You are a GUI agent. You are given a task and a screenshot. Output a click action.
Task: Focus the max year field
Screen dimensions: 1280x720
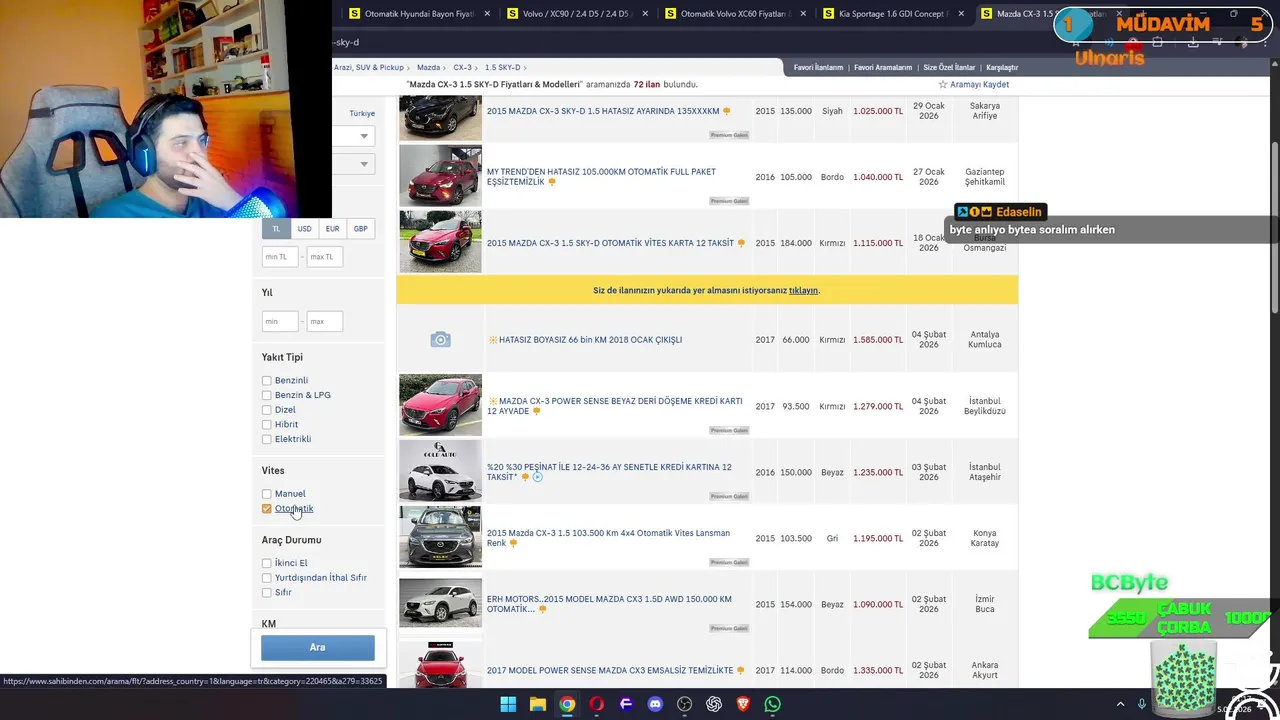coord(324,322)
